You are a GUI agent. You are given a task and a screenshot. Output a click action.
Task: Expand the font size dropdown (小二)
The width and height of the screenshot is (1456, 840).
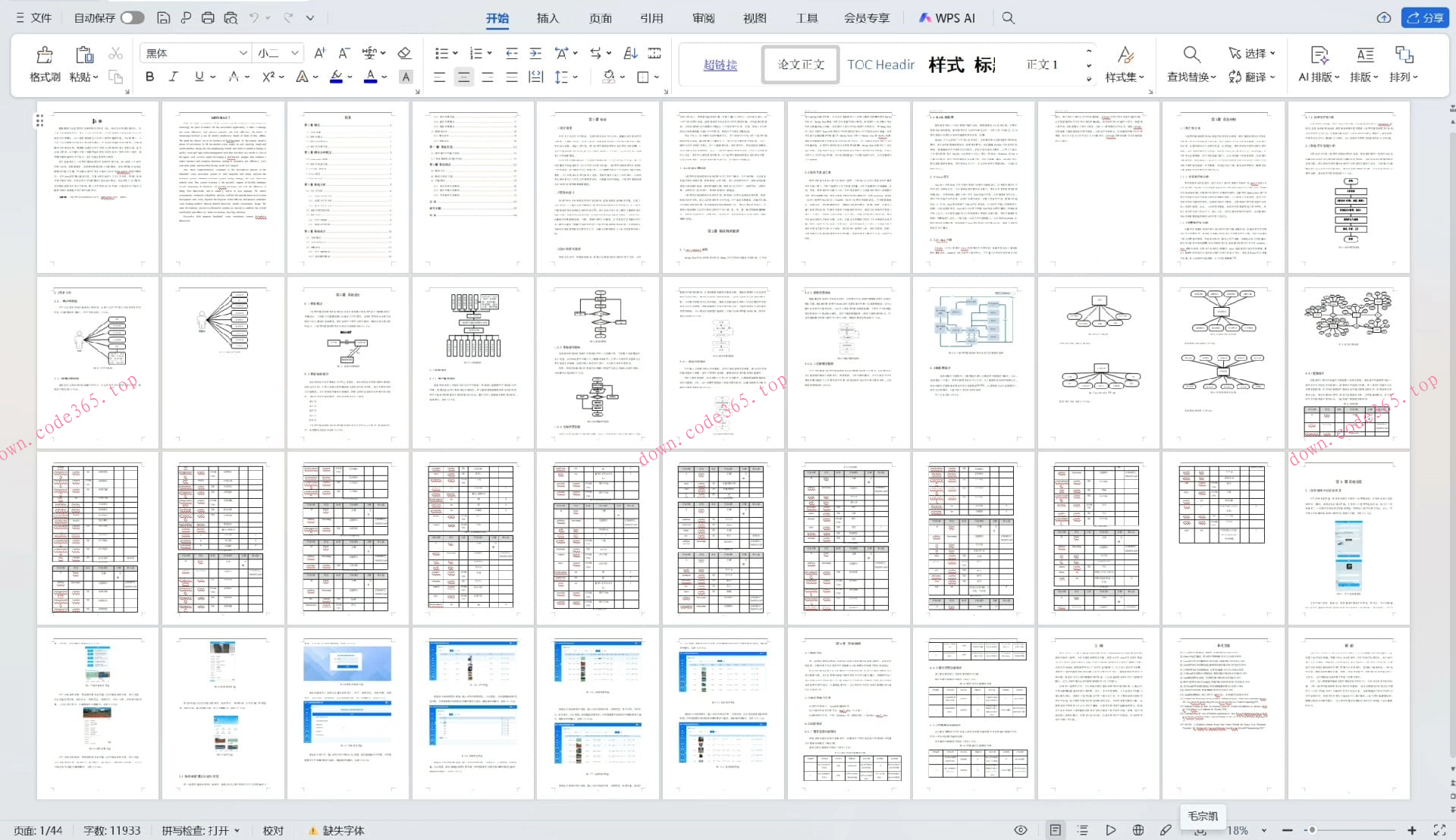294,53
